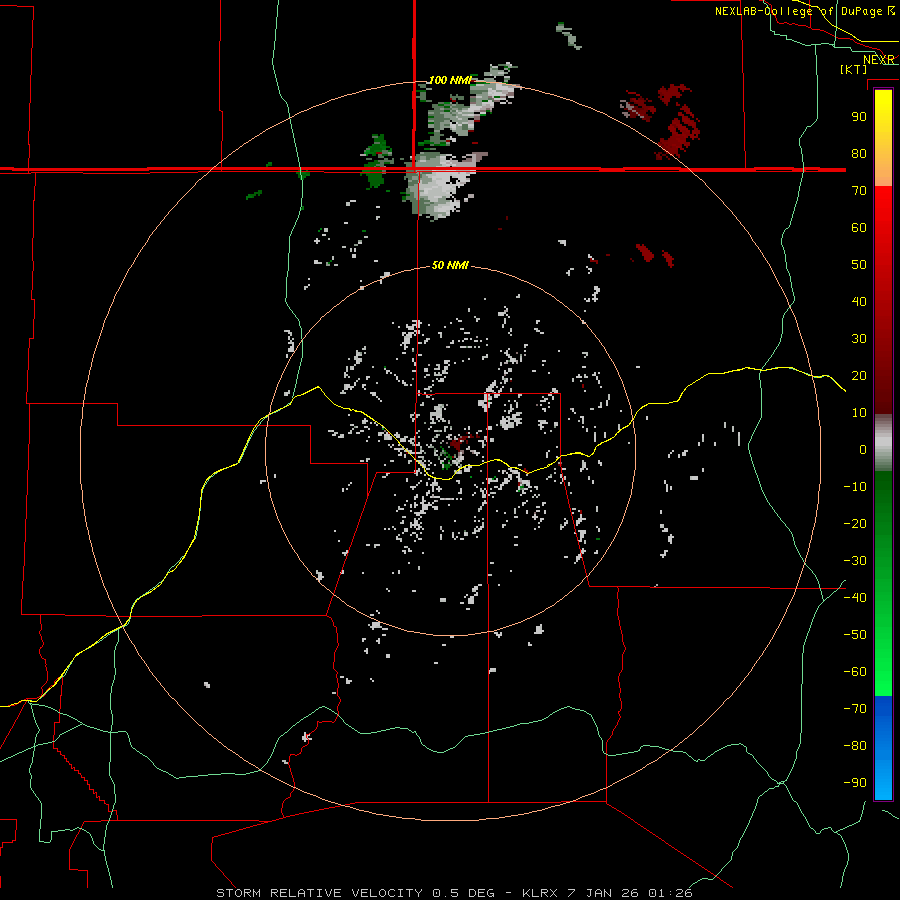Click the 50 NMI range ring label

tap(450, 265)
